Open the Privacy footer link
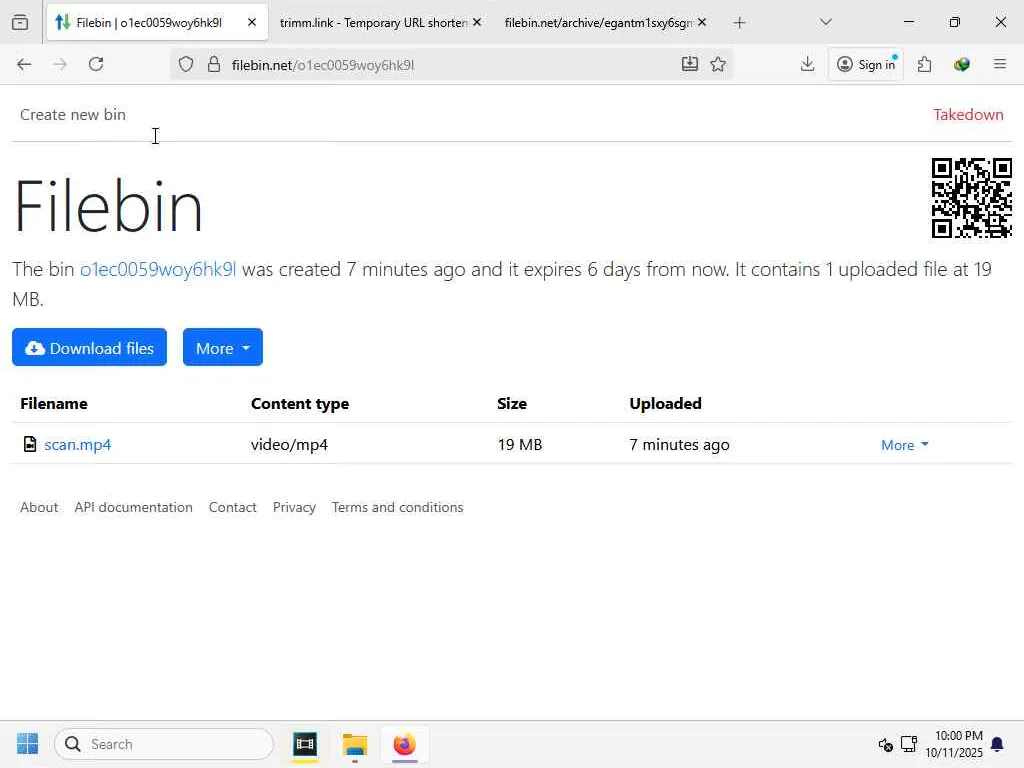The width and height of the screenshot is (1024, 768). [294, 507]
